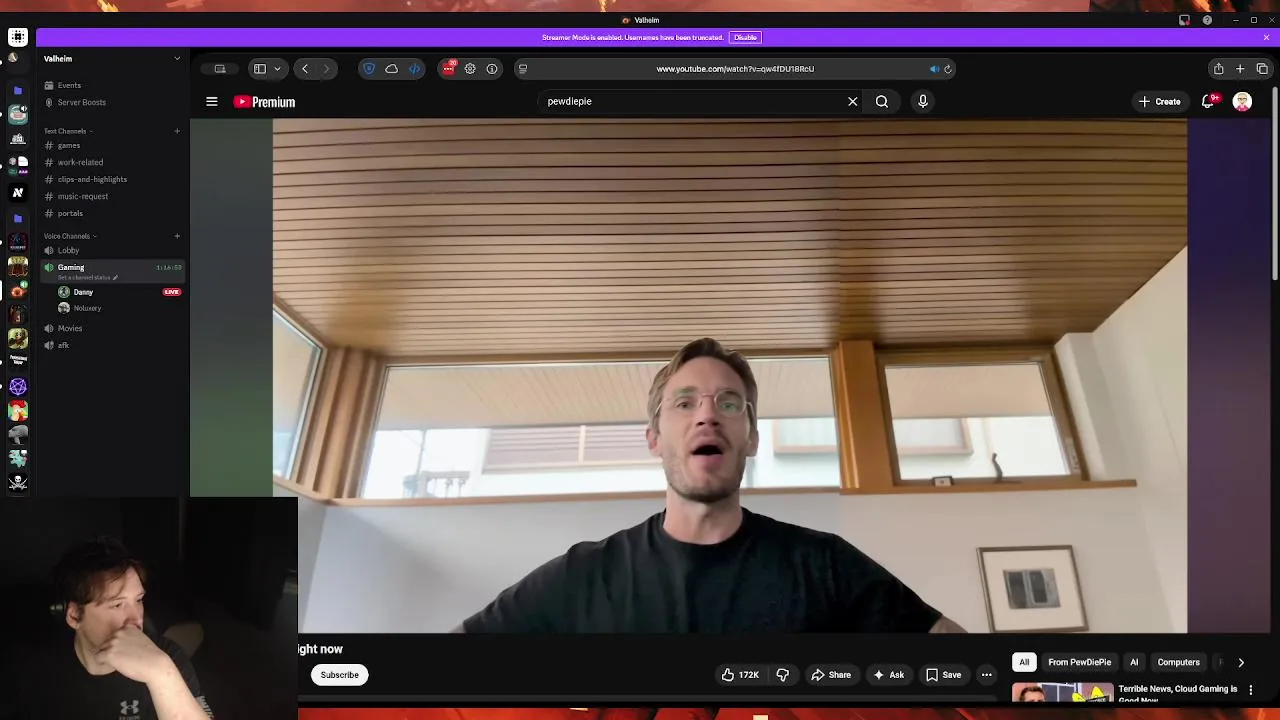Open Events in the Valheim server
This screenshot has height=720, width=1280.
tap(69, 85)
